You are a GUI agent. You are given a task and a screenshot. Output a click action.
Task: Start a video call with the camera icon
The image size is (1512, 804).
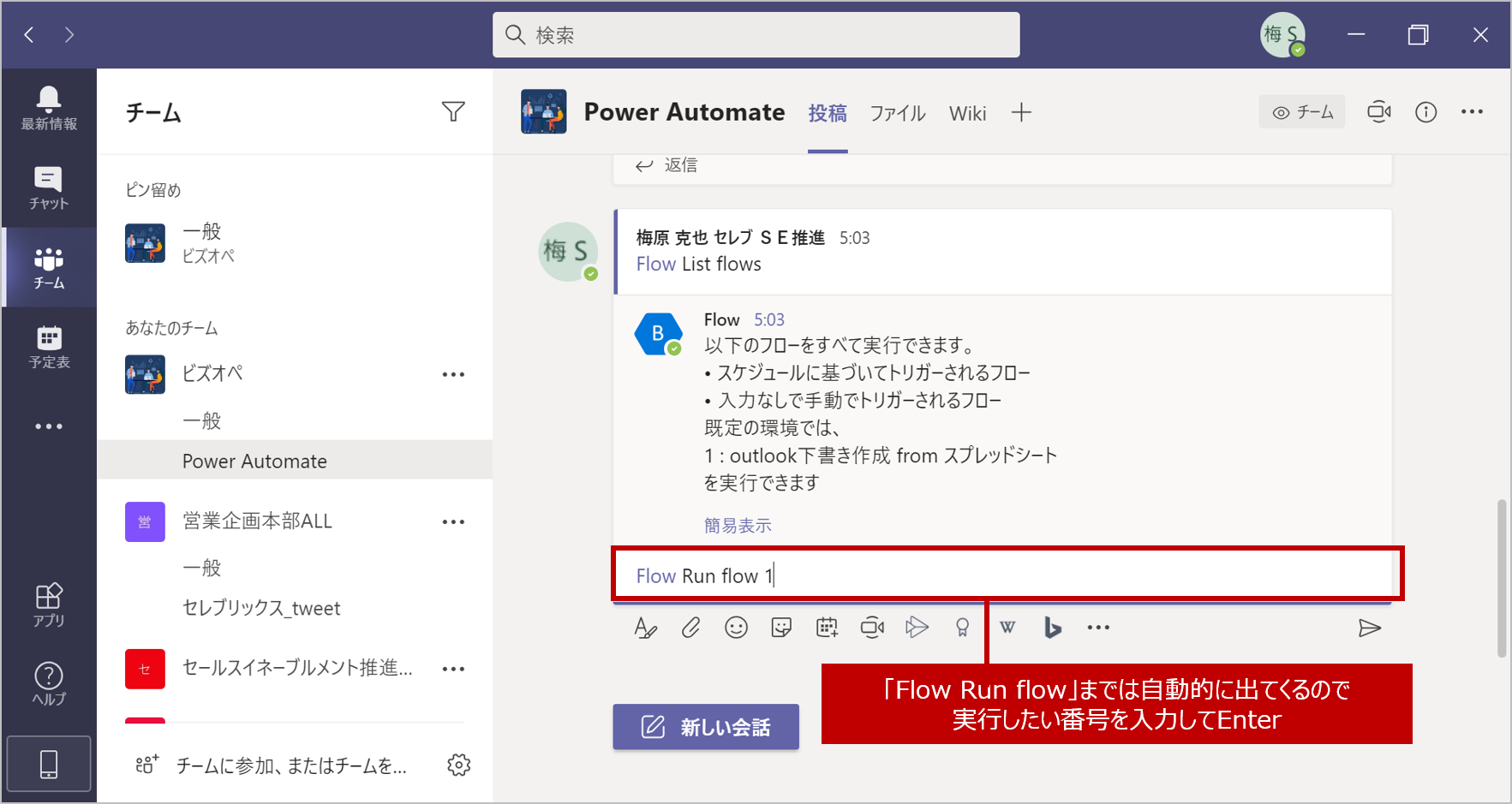pyautogui.click(x=871, y=627)
